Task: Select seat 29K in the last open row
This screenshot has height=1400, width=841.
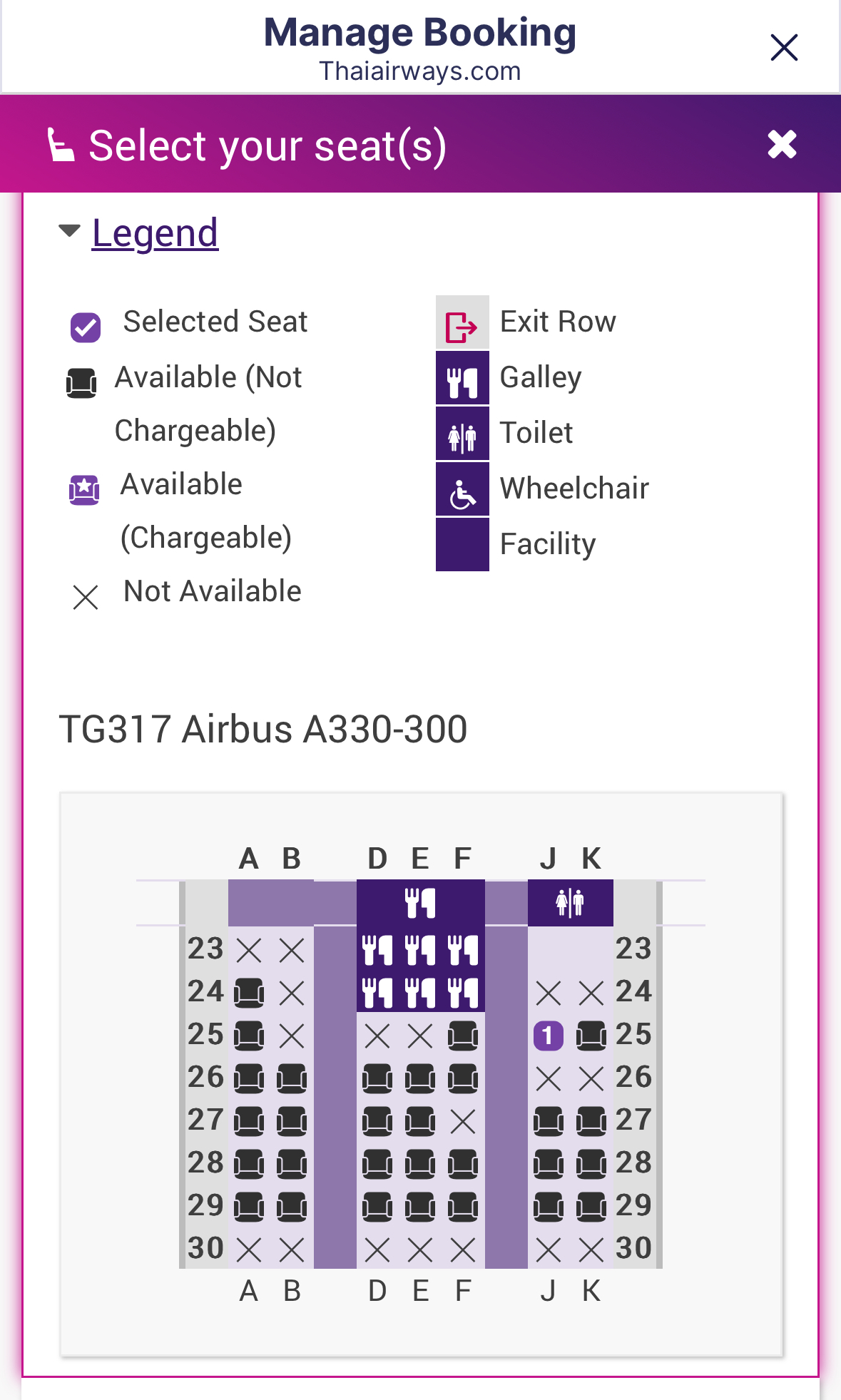Action: pos(591,1207)
